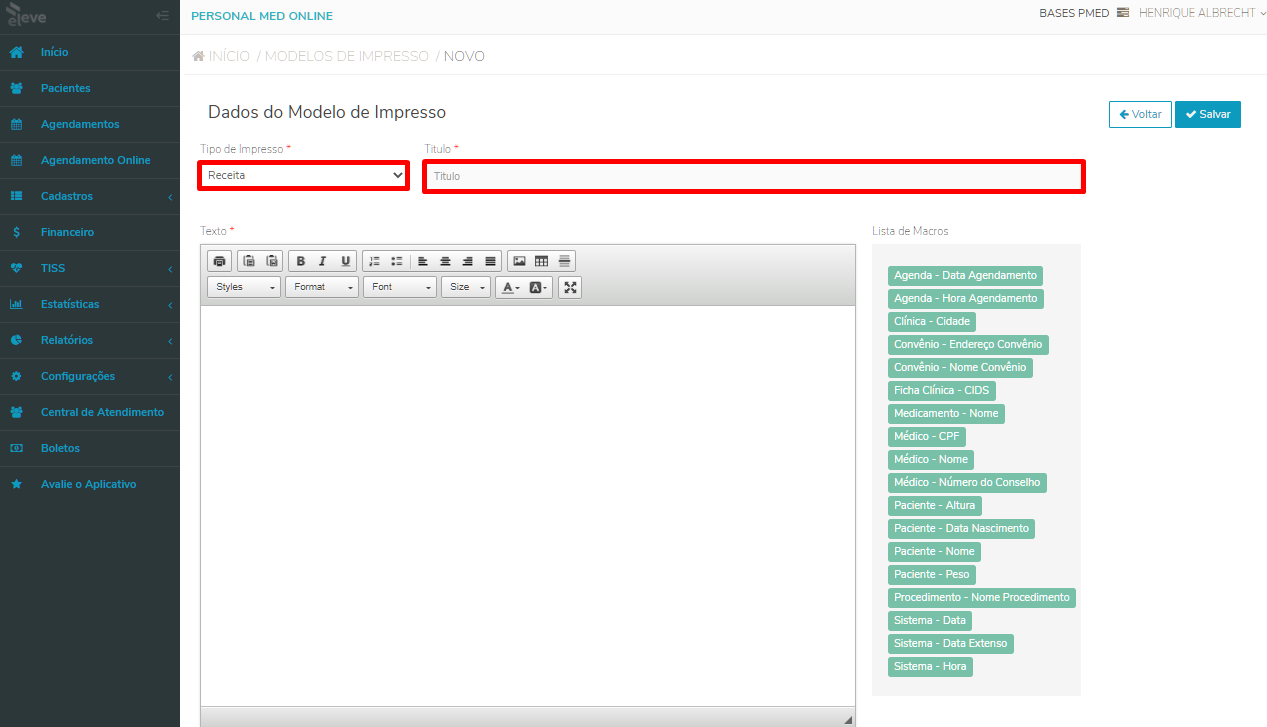Open the Font dropdown
Screen dimensions: 1267x727
tap(399, 287)
